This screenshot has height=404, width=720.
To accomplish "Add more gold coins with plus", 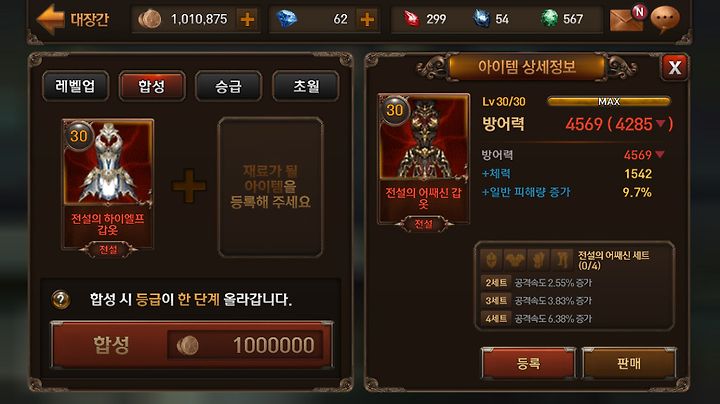I will [x=247, y=19].
